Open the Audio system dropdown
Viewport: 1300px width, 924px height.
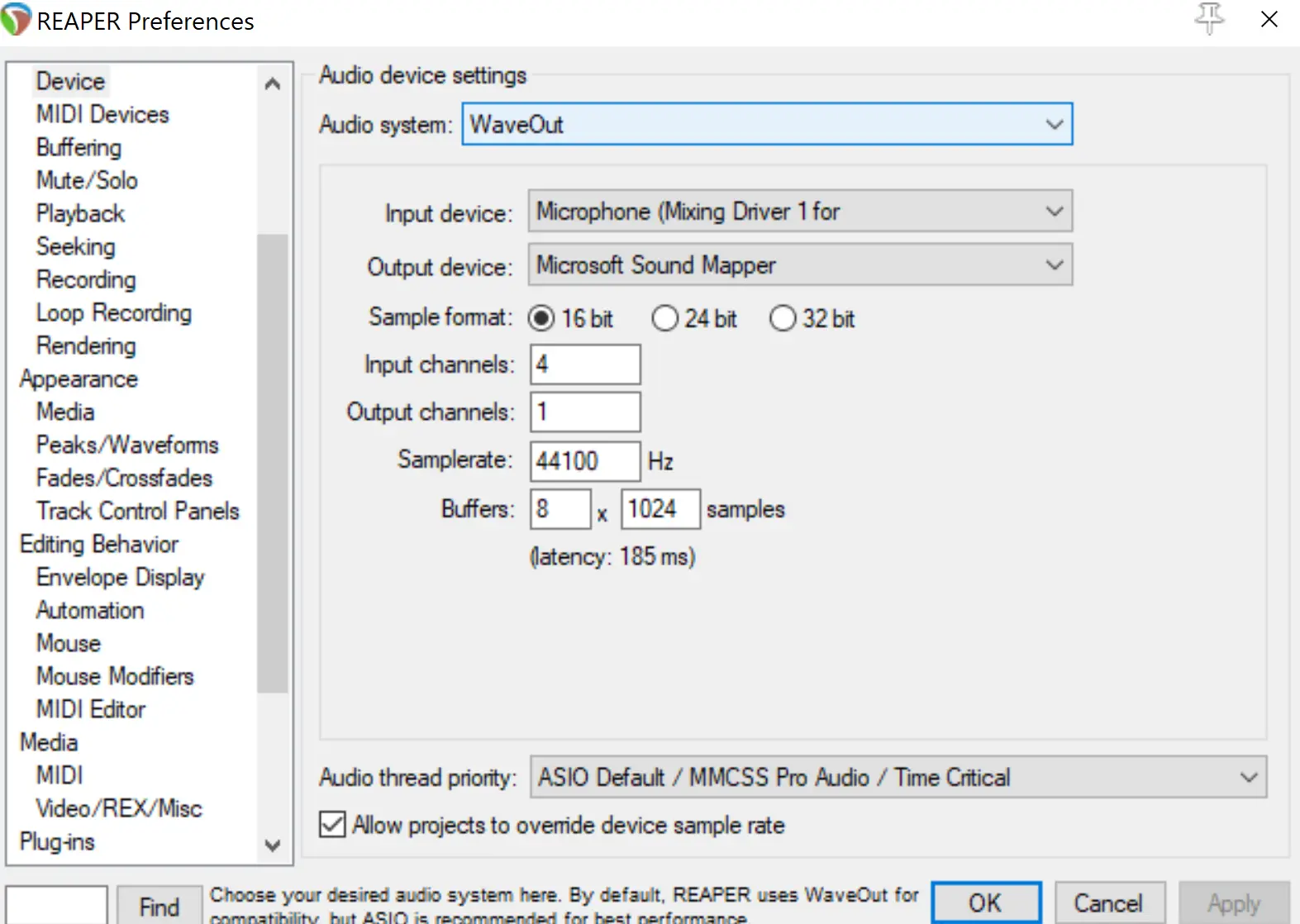(x=766, y=124)
